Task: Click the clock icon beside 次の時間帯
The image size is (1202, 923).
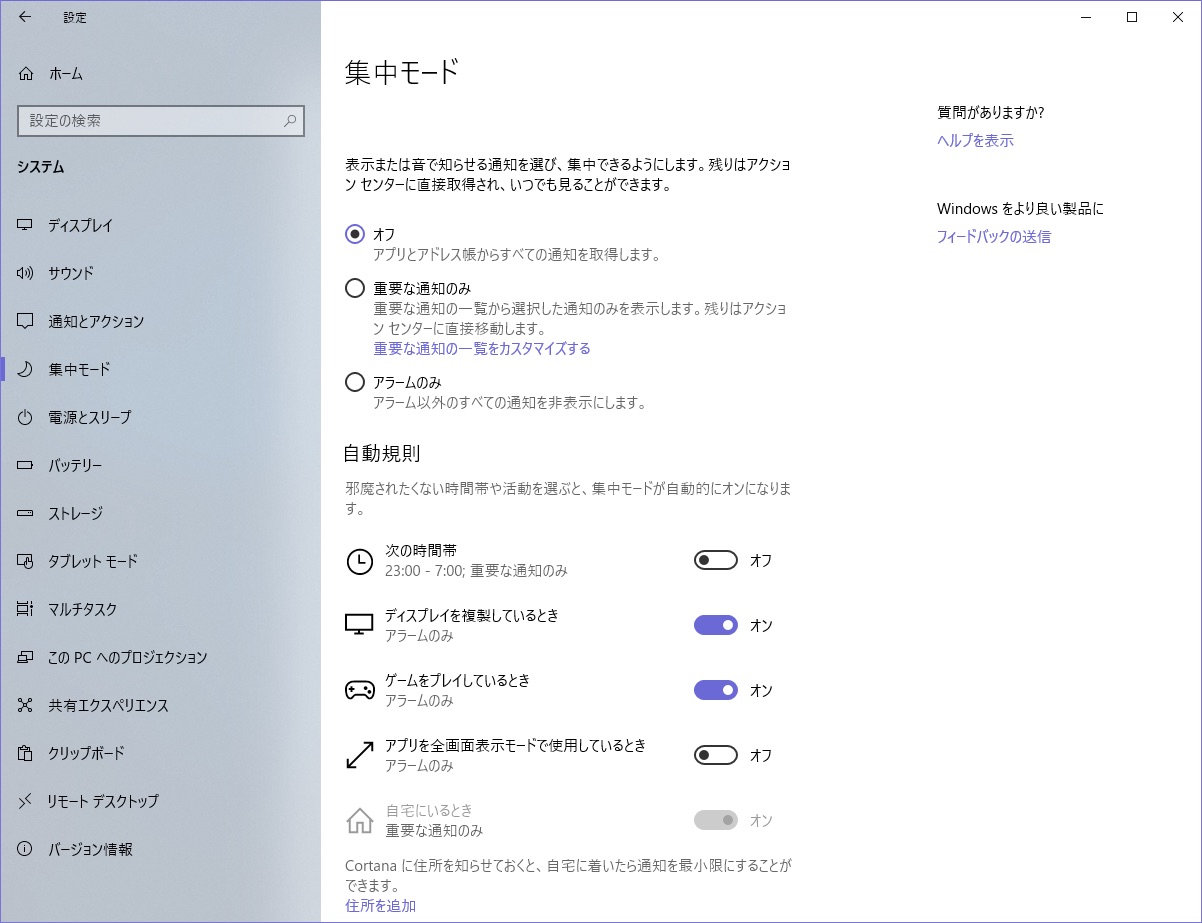Action: (x=359, y=561)
